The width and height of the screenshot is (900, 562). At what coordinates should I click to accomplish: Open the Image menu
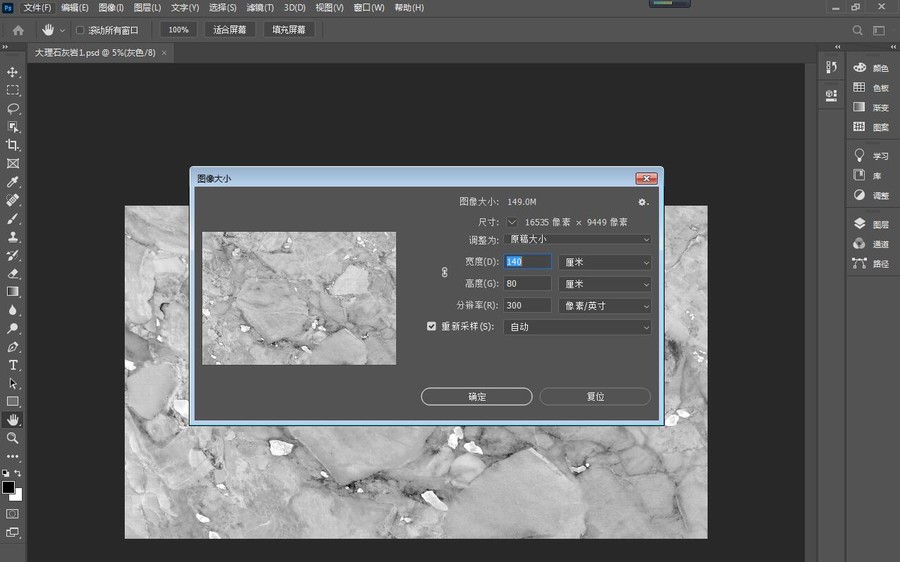(111, 7)
